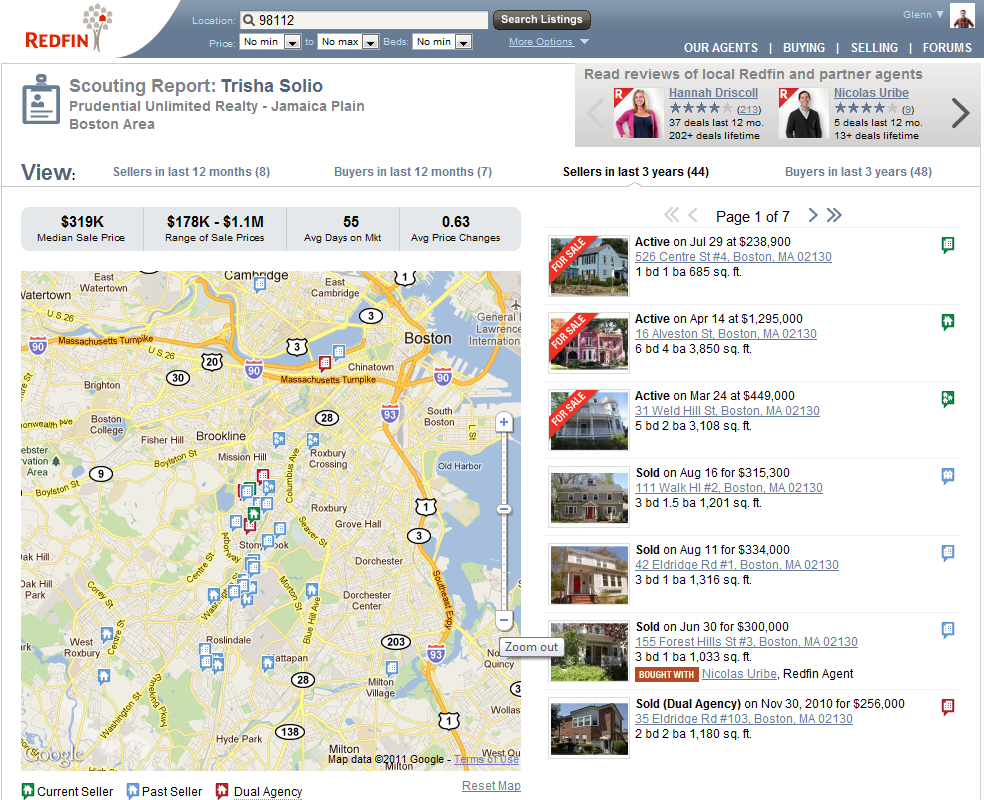Click blue marker near Mattapan on map
This screenshot has height=800, width=984.
pyautogui.click(x=268, y=662)
